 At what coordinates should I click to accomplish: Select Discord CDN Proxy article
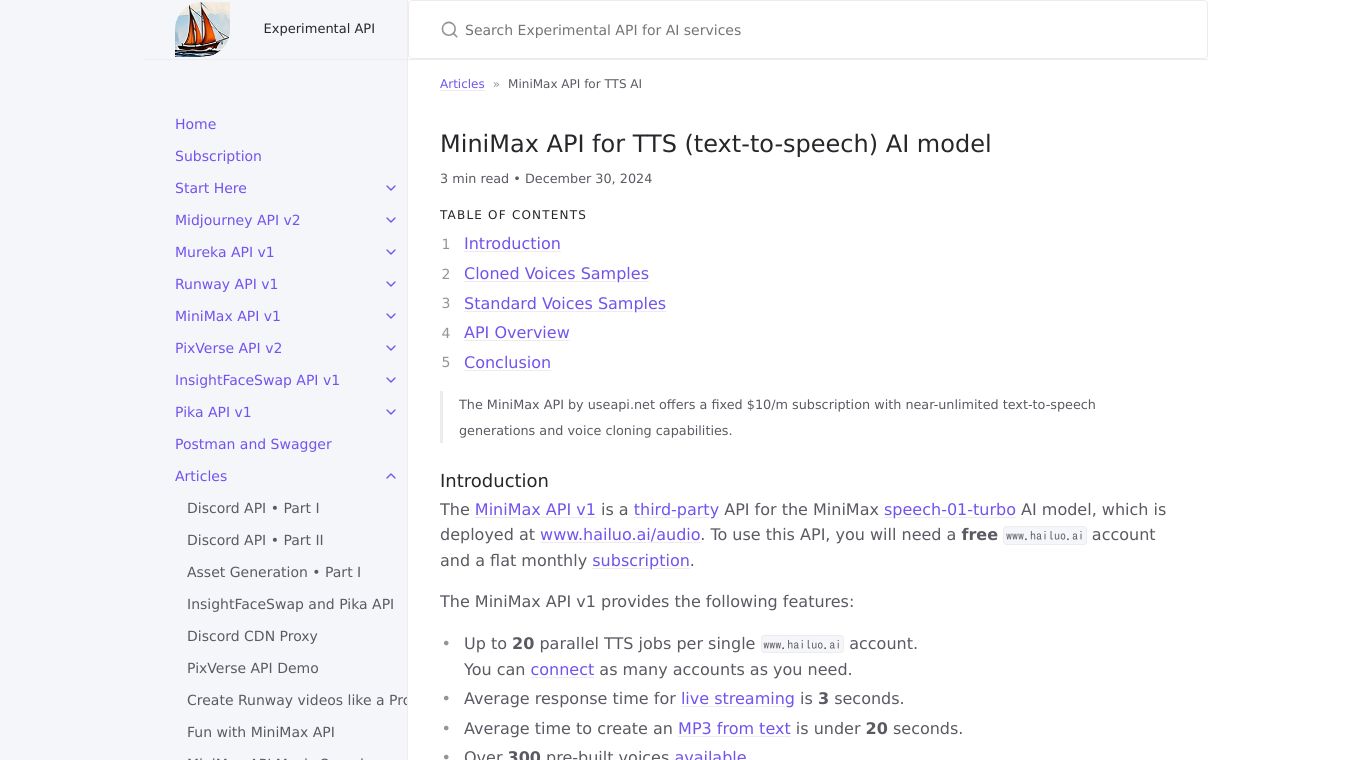tap(252, 636)
